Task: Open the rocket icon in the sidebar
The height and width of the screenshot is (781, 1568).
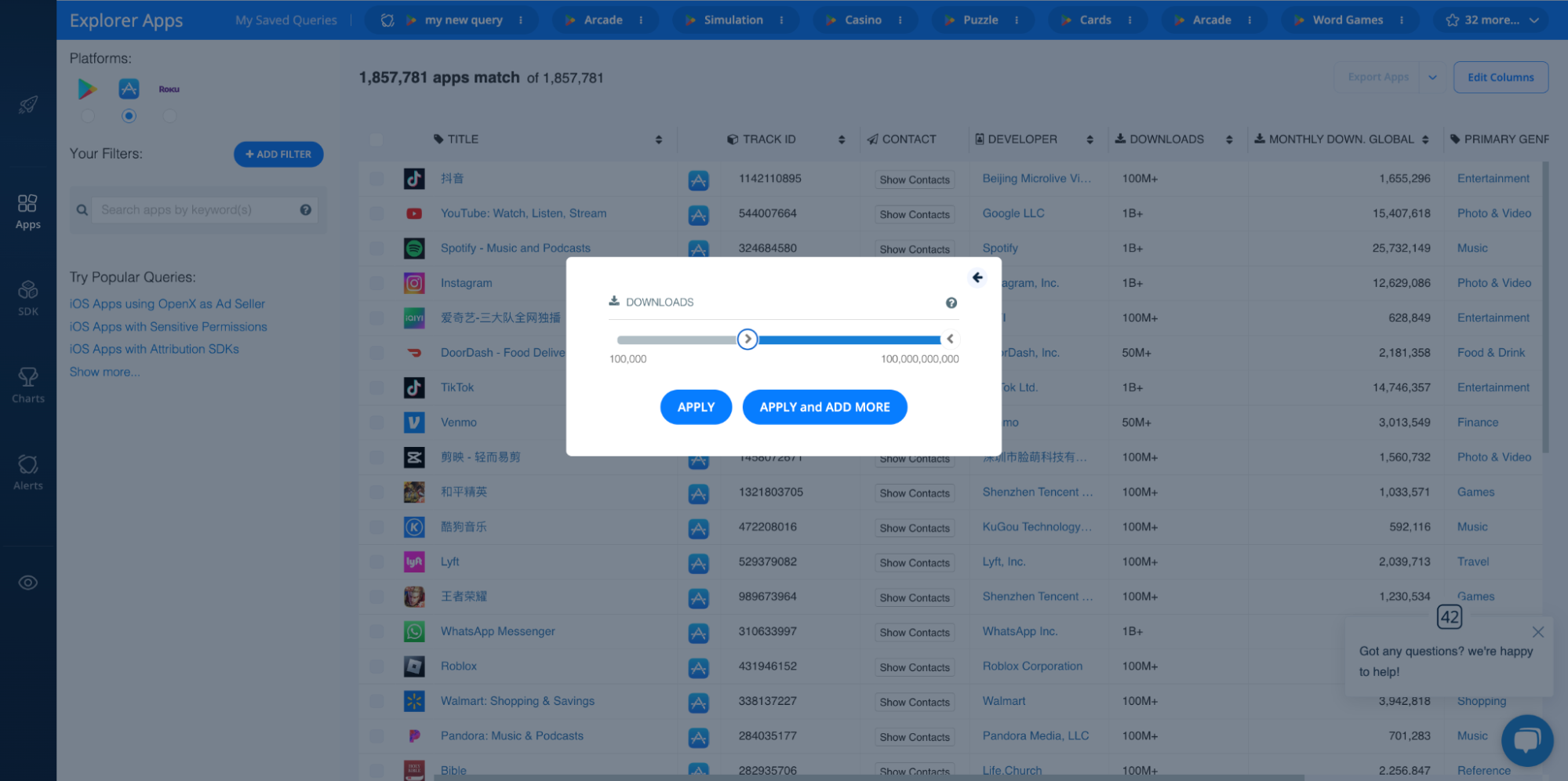Action: (x=28, y=104)
